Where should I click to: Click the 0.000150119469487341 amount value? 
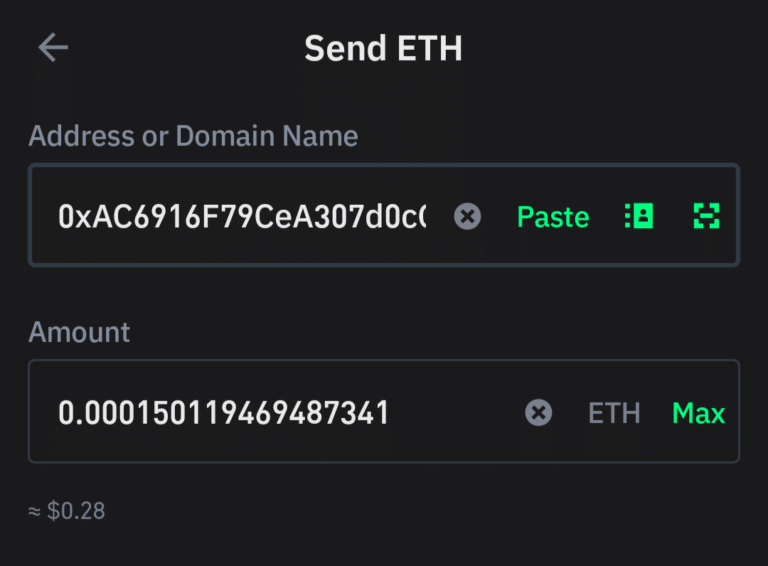pyautogui.click(x=223, y=413)
